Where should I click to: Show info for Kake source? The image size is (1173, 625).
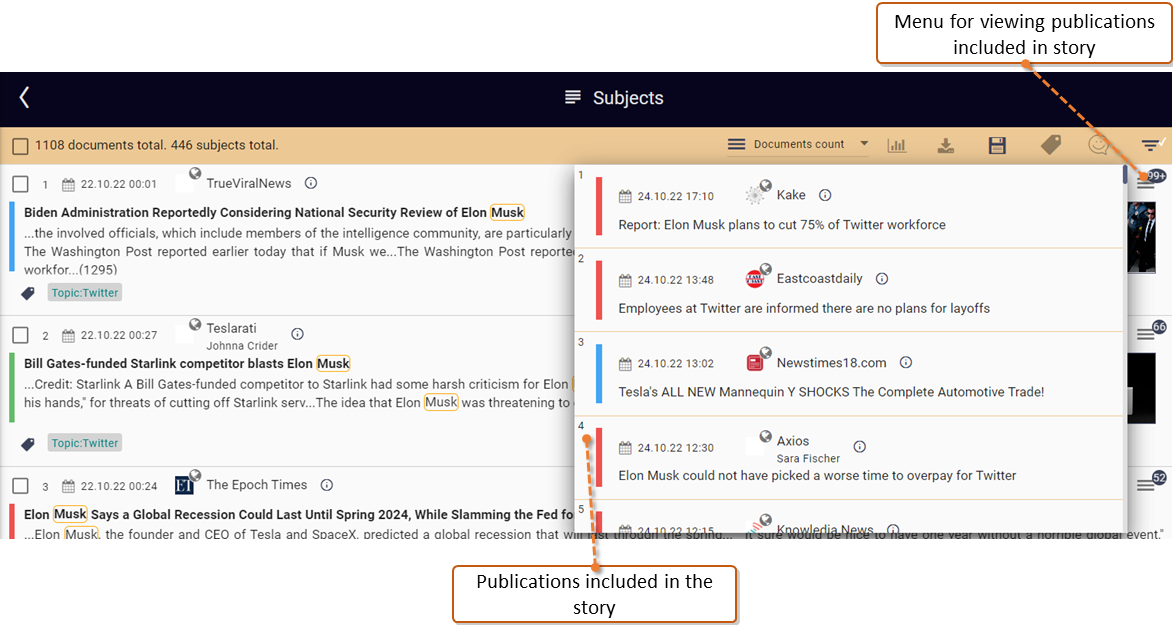(x=825, y=195)
